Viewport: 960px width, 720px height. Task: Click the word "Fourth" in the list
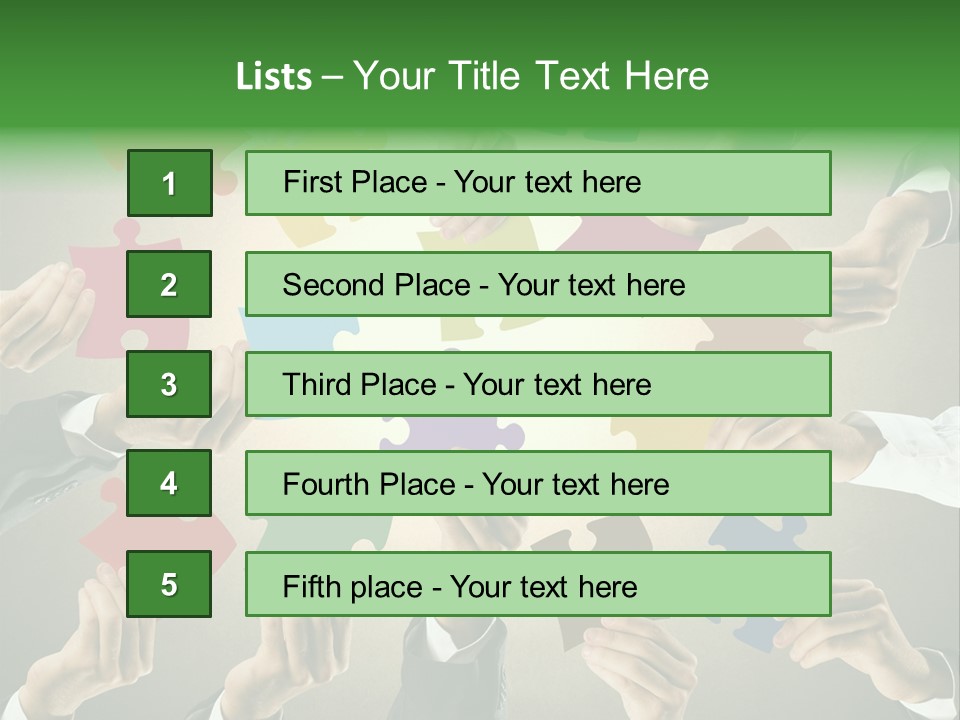[x=326, y=485]
